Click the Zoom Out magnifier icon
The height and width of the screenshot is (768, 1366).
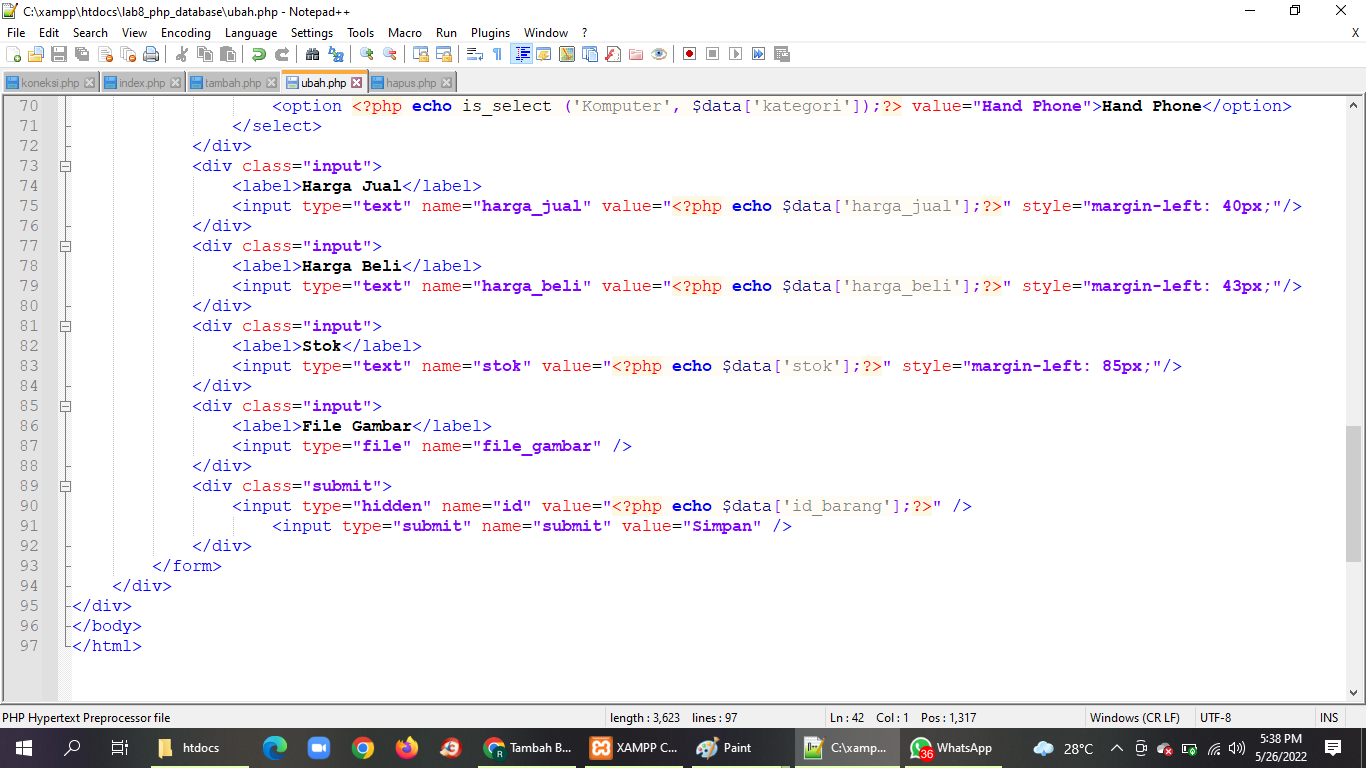coord(389,53)
